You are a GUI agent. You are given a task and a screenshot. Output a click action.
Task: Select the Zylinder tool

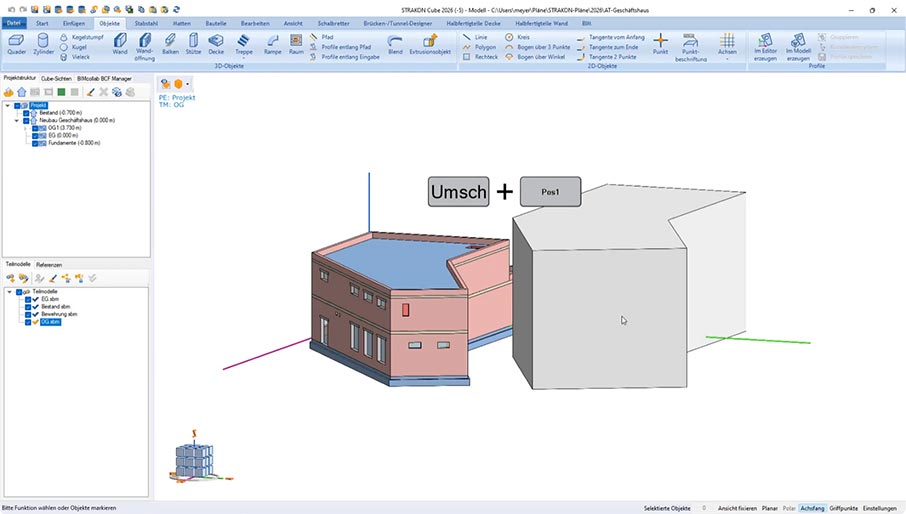coord(43,43)
